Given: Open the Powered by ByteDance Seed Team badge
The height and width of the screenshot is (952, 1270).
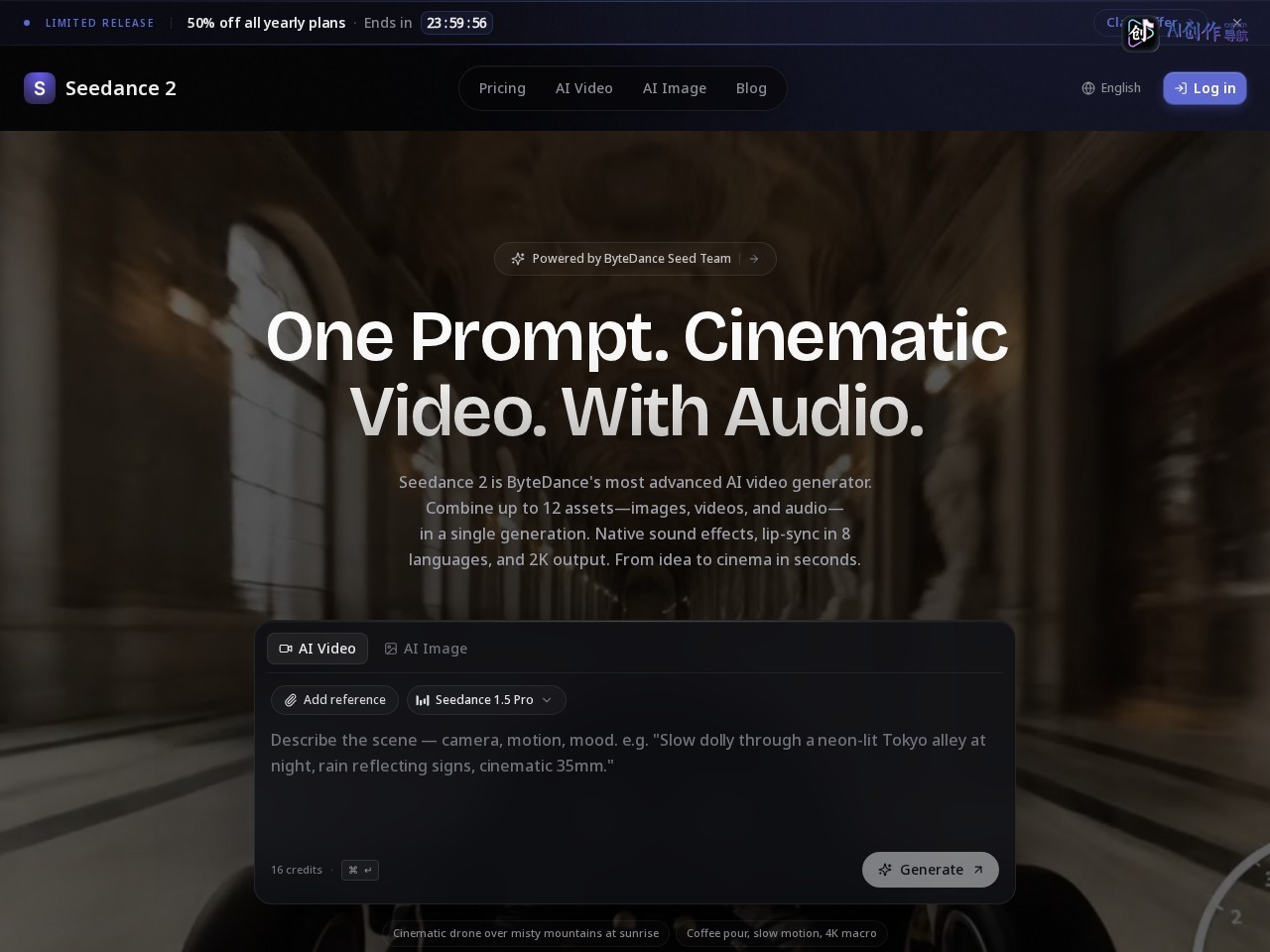Looking at the screenshot, I should pos(635,259).
